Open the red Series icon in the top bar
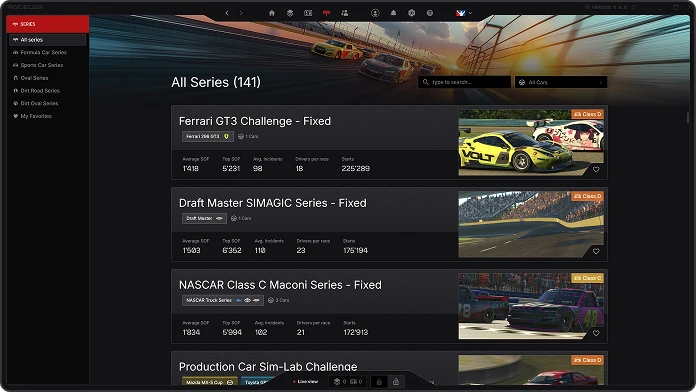This screenshot has width=696, height=392. [x=326, y=13]
